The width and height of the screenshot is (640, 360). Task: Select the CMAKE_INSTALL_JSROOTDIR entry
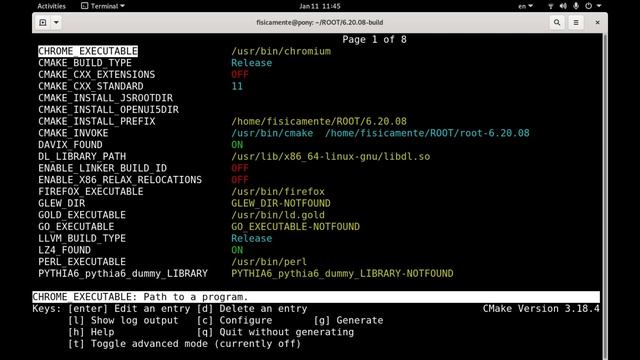click(105, 98)
